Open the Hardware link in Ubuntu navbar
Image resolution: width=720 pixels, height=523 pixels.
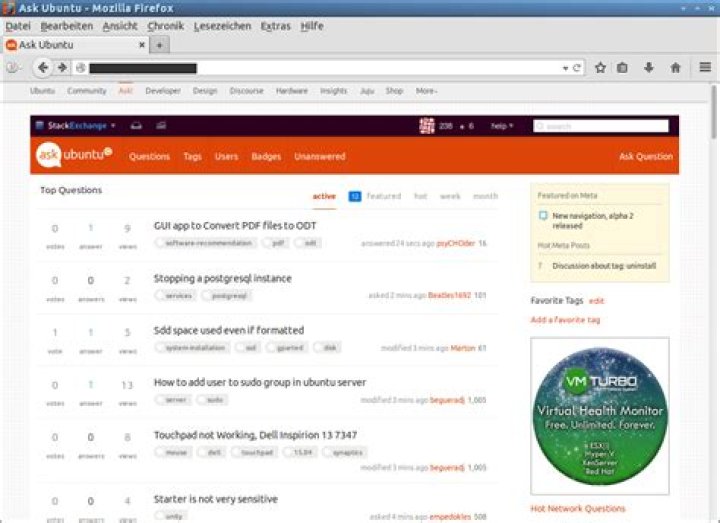click(x=292, y=91)
